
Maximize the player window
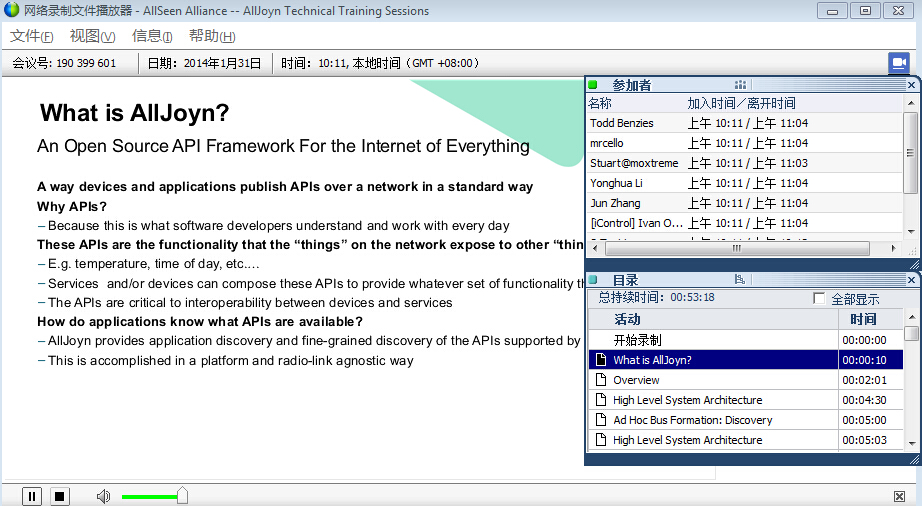(x=865, y=11)
